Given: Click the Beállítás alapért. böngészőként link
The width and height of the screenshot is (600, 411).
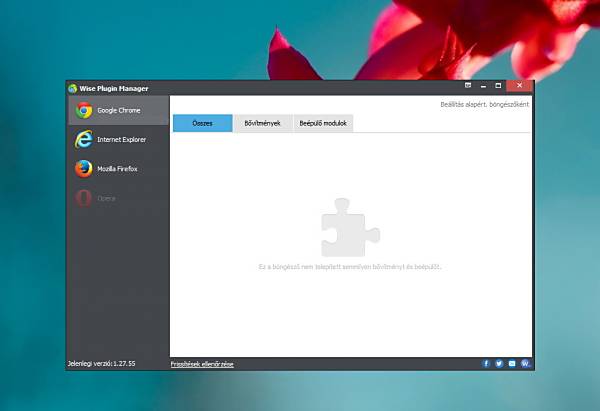Looking at the screenshot, I should click(x=484, y=104).
